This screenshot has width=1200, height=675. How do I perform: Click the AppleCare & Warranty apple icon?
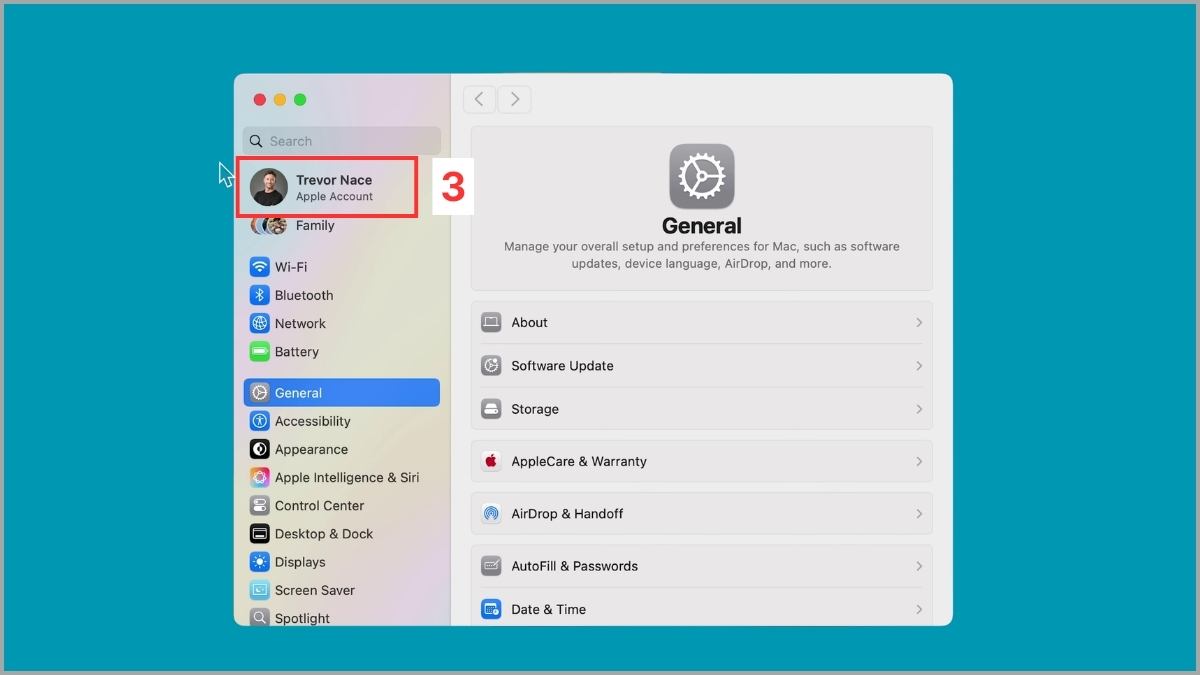point(491,461)
